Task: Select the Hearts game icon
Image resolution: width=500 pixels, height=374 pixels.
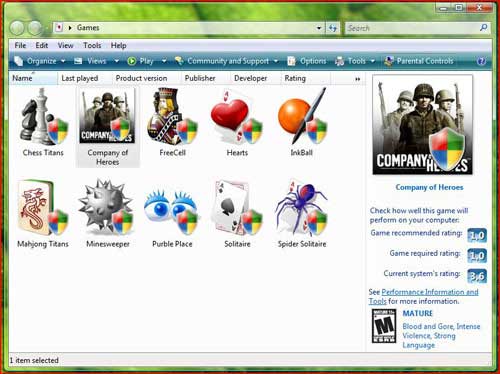Action: tap(237, 117)
